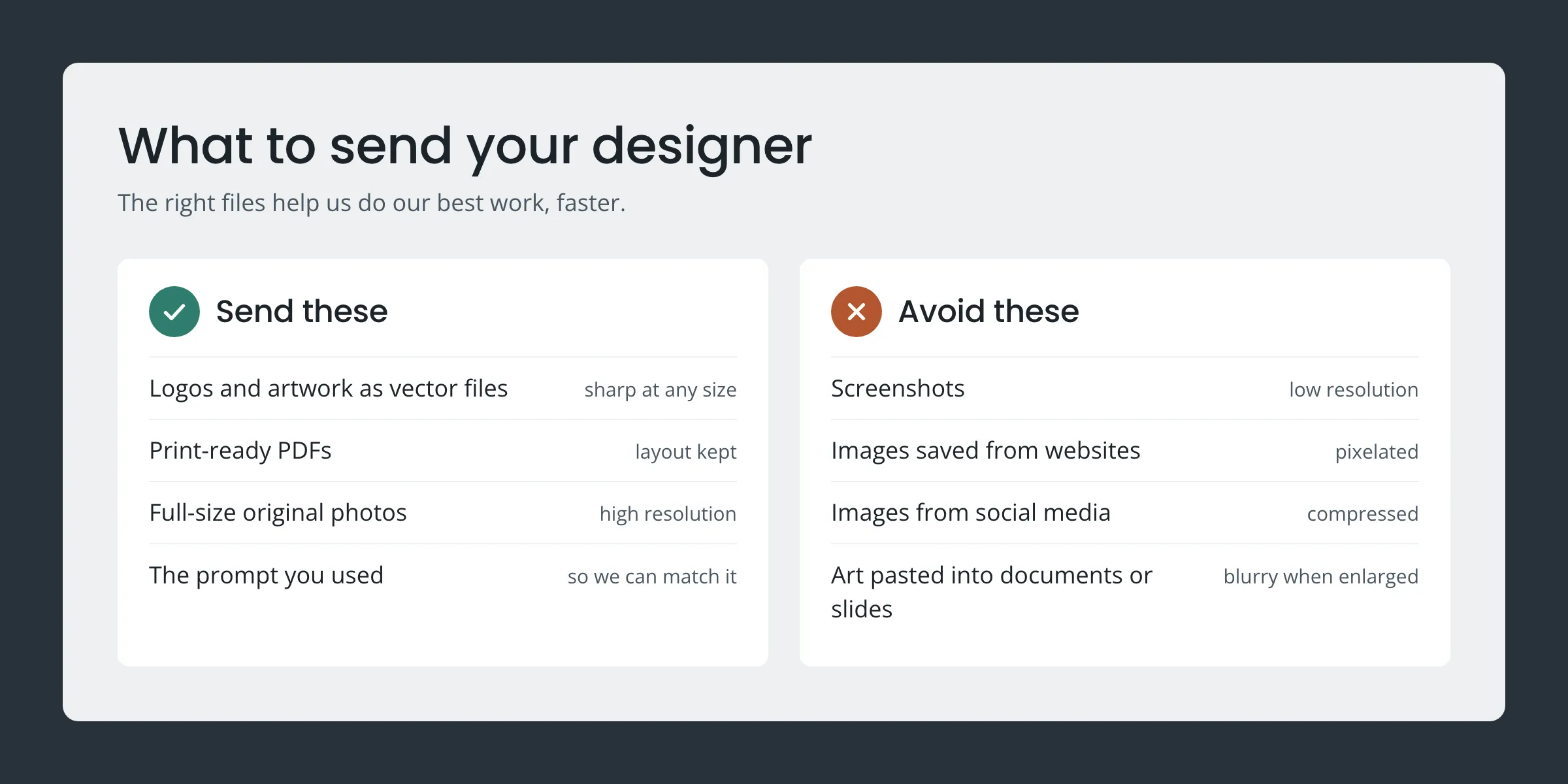1568x784 pixels.
Task: Click the 'Avoid these' heading
Action: coord(988,311)
